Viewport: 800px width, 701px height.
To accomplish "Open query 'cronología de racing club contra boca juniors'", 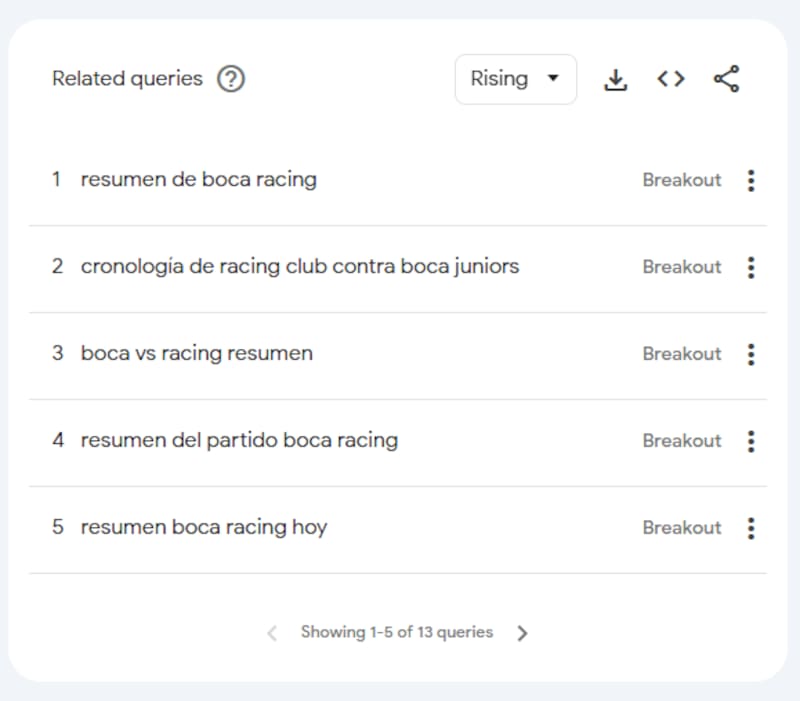I will click(300, 266).
